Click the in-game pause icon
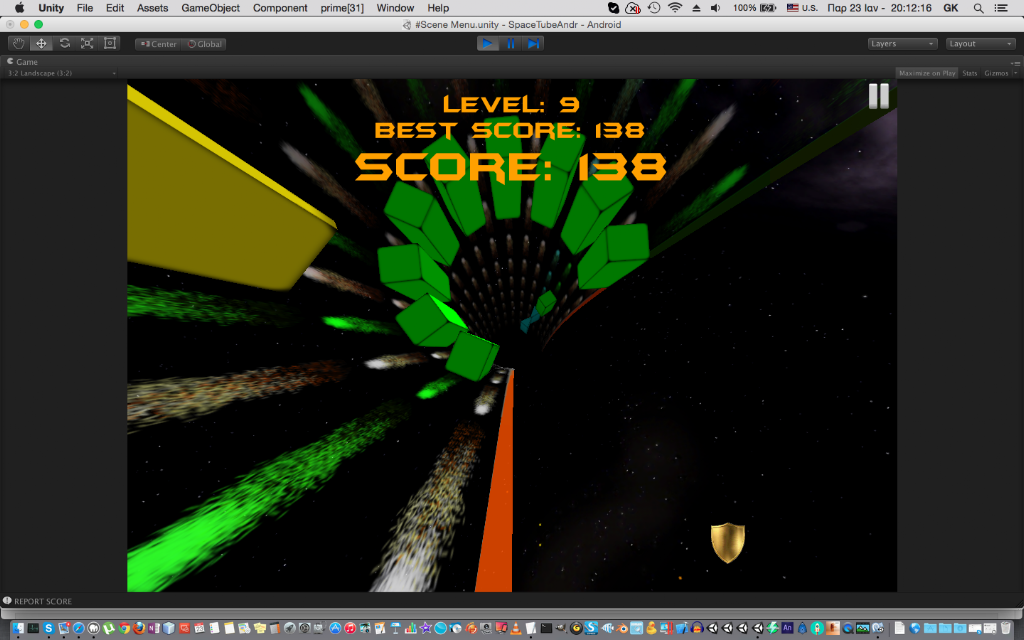The width and height of the screenshot is (1024, 640). [878, 96]
